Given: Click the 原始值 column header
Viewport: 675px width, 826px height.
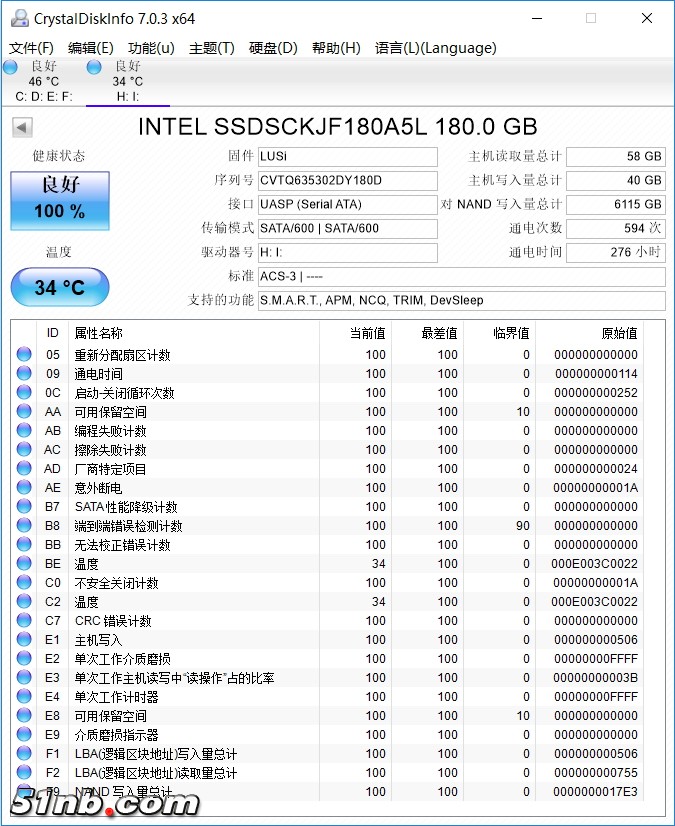Looking at the screenshot, I should 618,333.
